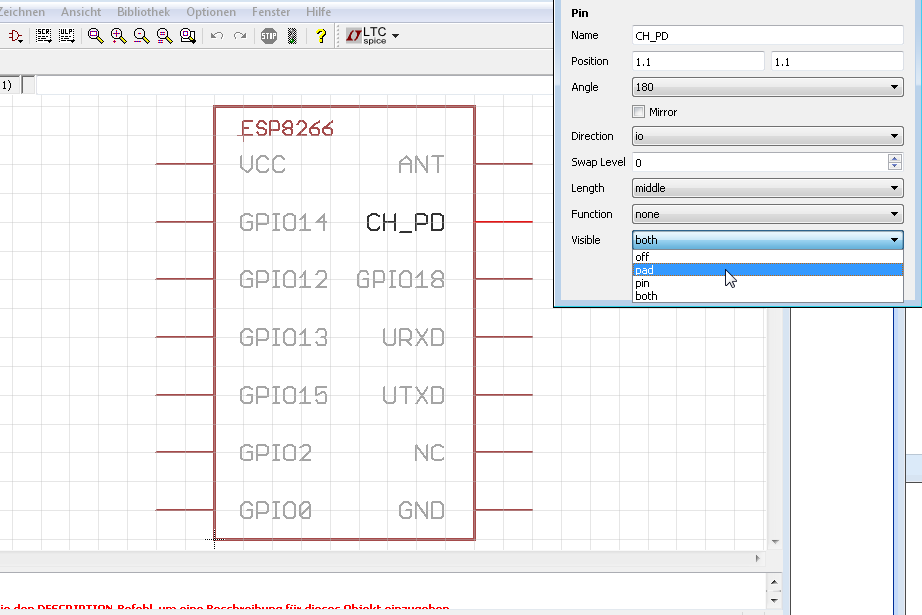Viewport: 922px width, 615px height.
Task: Select the zoom-to-area magnifier icon
Action: click(x=188, y=36)
